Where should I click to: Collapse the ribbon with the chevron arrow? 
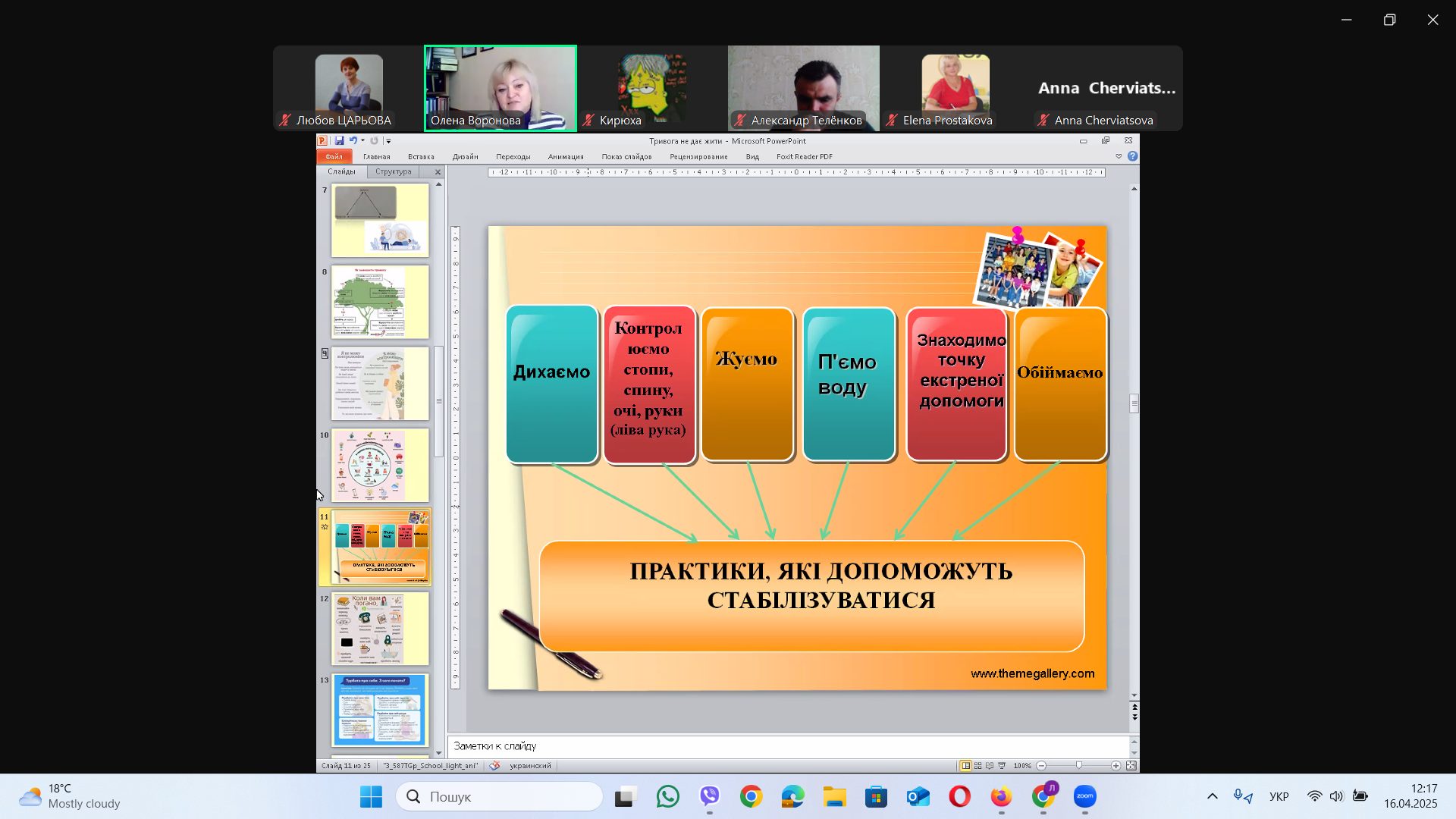click(1118, 156)
